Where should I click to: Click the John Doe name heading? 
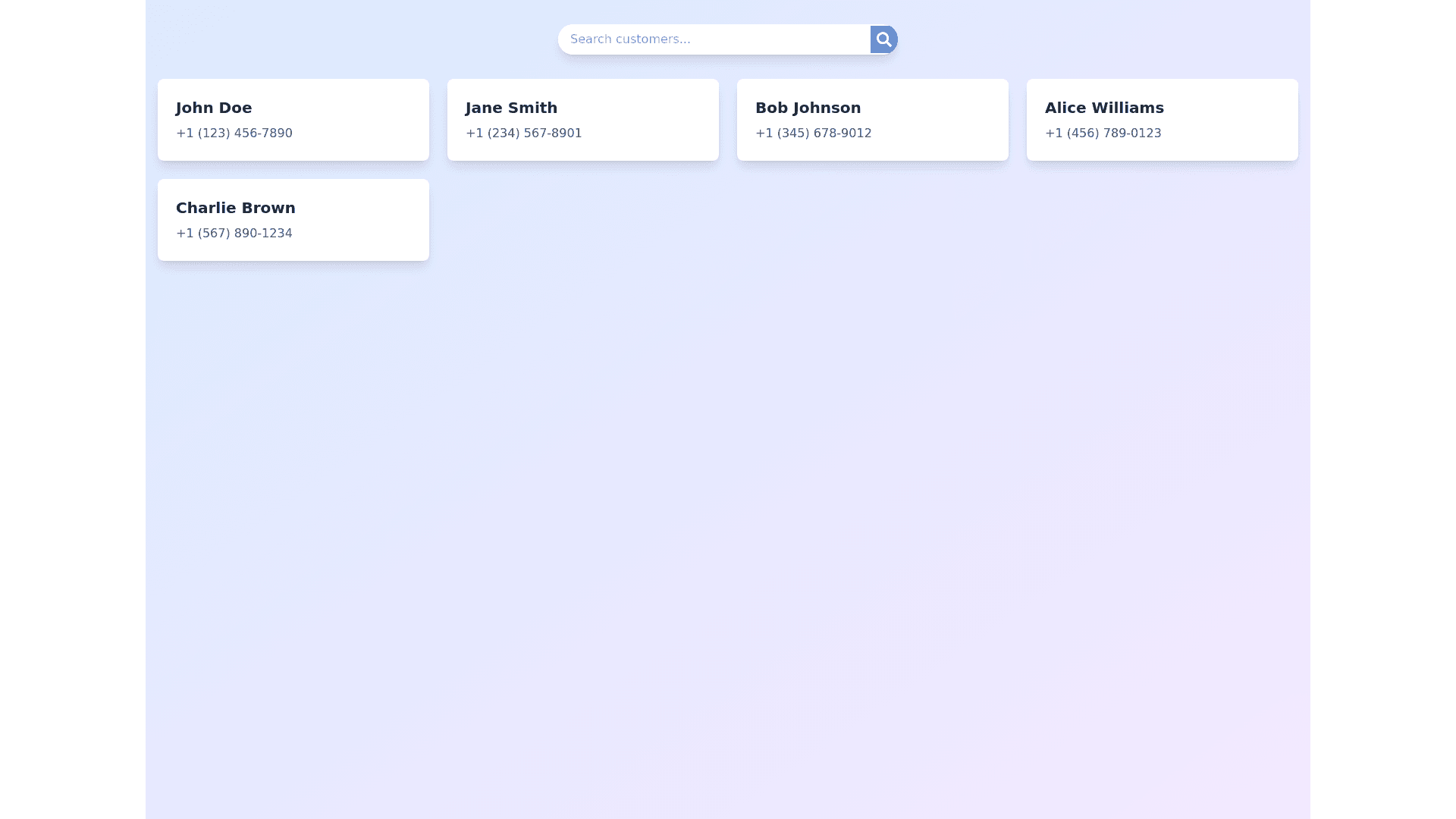coord(214,108)
